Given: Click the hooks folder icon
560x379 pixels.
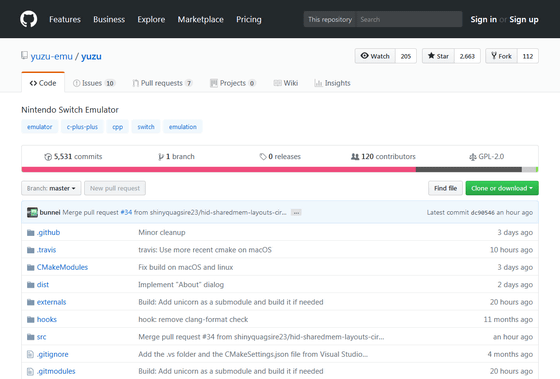Looking at the screenshot, I should [31, 320].
